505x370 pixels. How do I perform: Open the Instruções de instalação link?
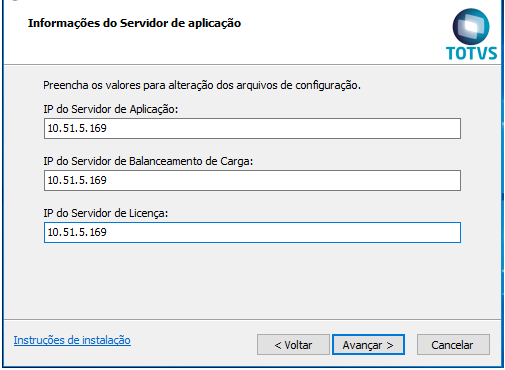click(72, 340)
